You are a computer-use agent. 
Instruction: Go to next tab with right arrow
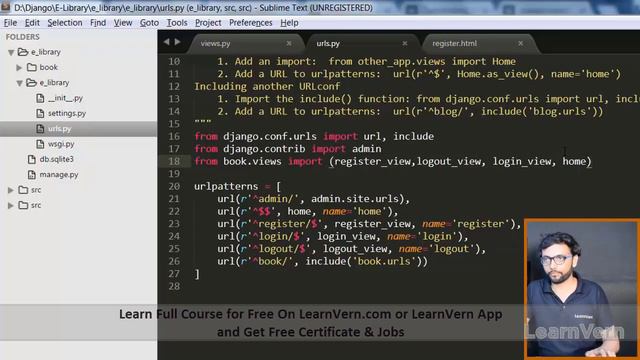(178, 42)
